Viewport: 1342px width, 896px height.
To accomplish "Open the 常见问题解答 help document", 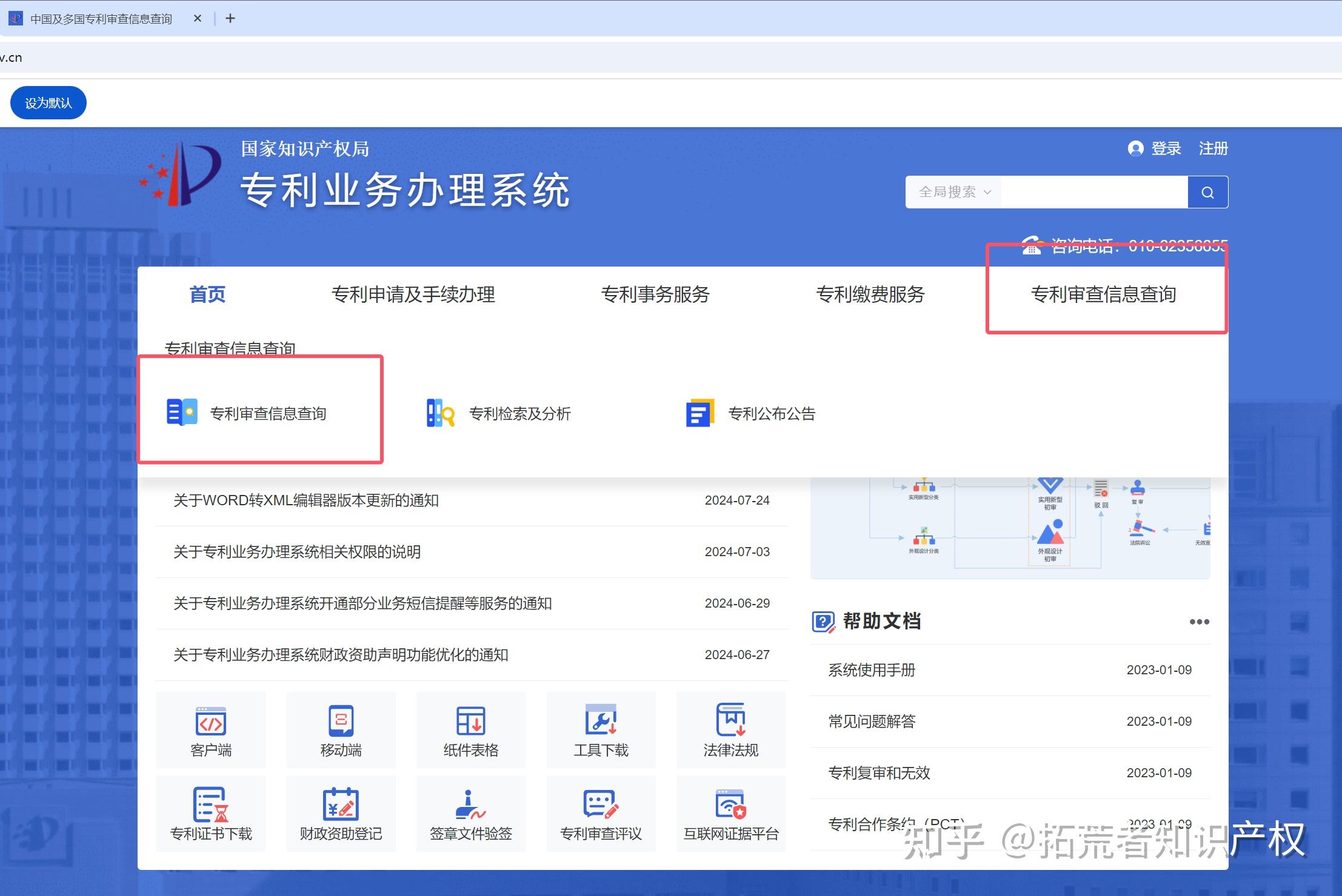I will click(x=872, y=722).
